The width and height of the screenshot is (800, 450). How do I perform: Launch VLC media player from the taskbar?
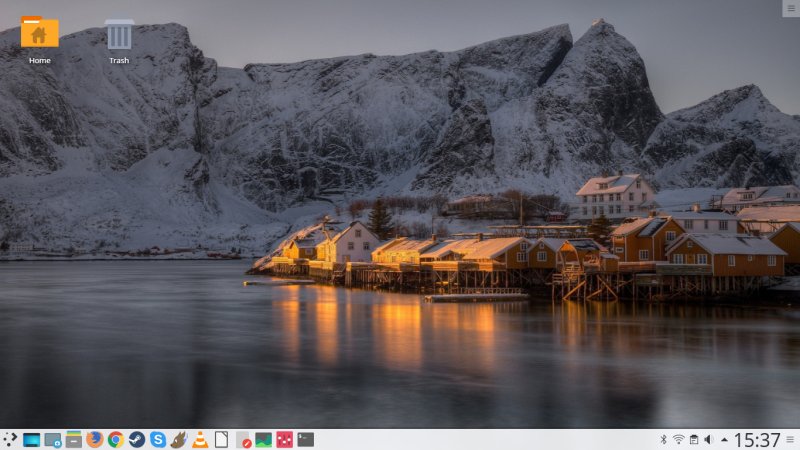click(200, 440)
